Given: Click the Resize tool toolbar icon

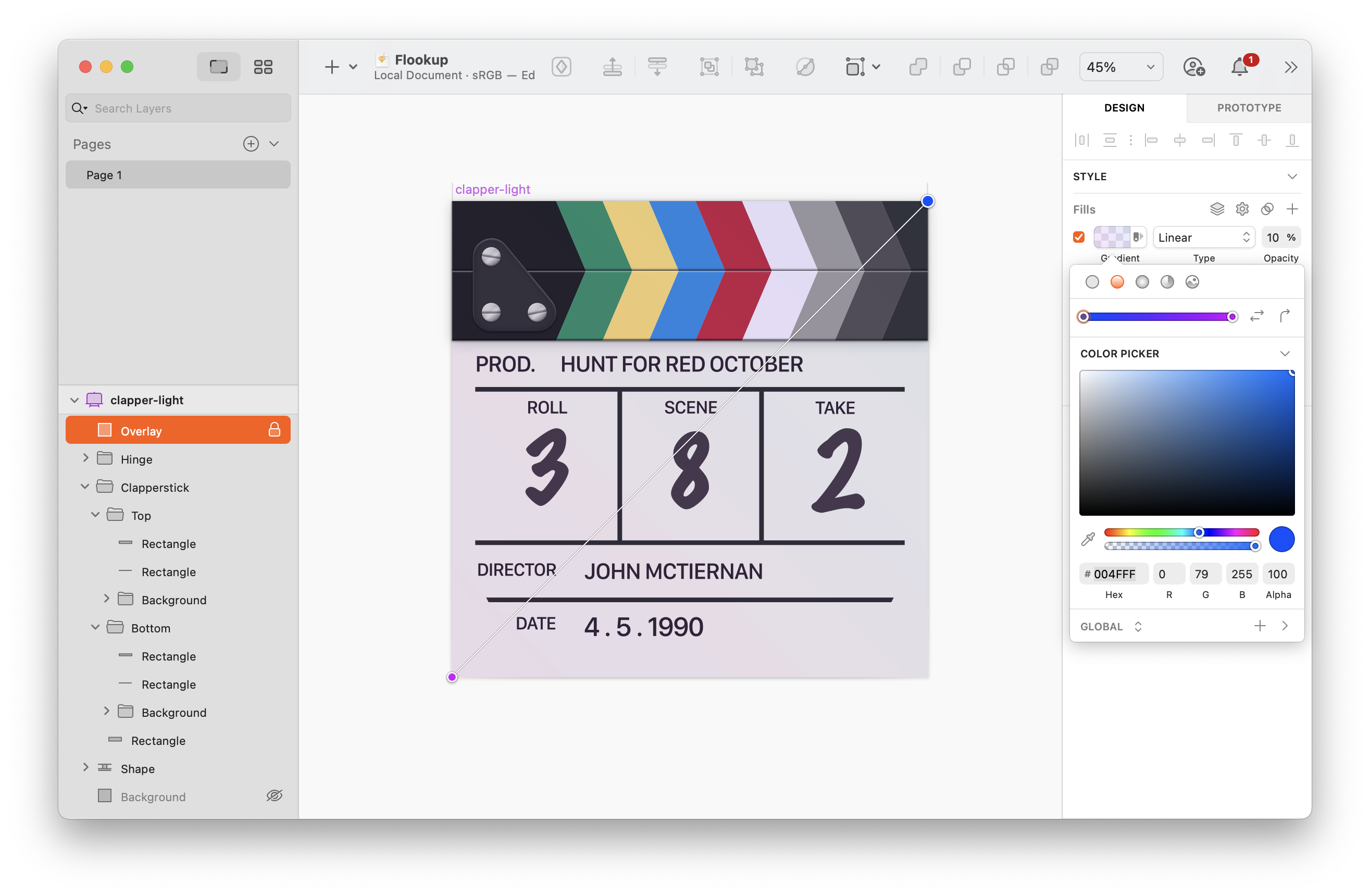Looking at the screenshot, I should coord(855,67).
